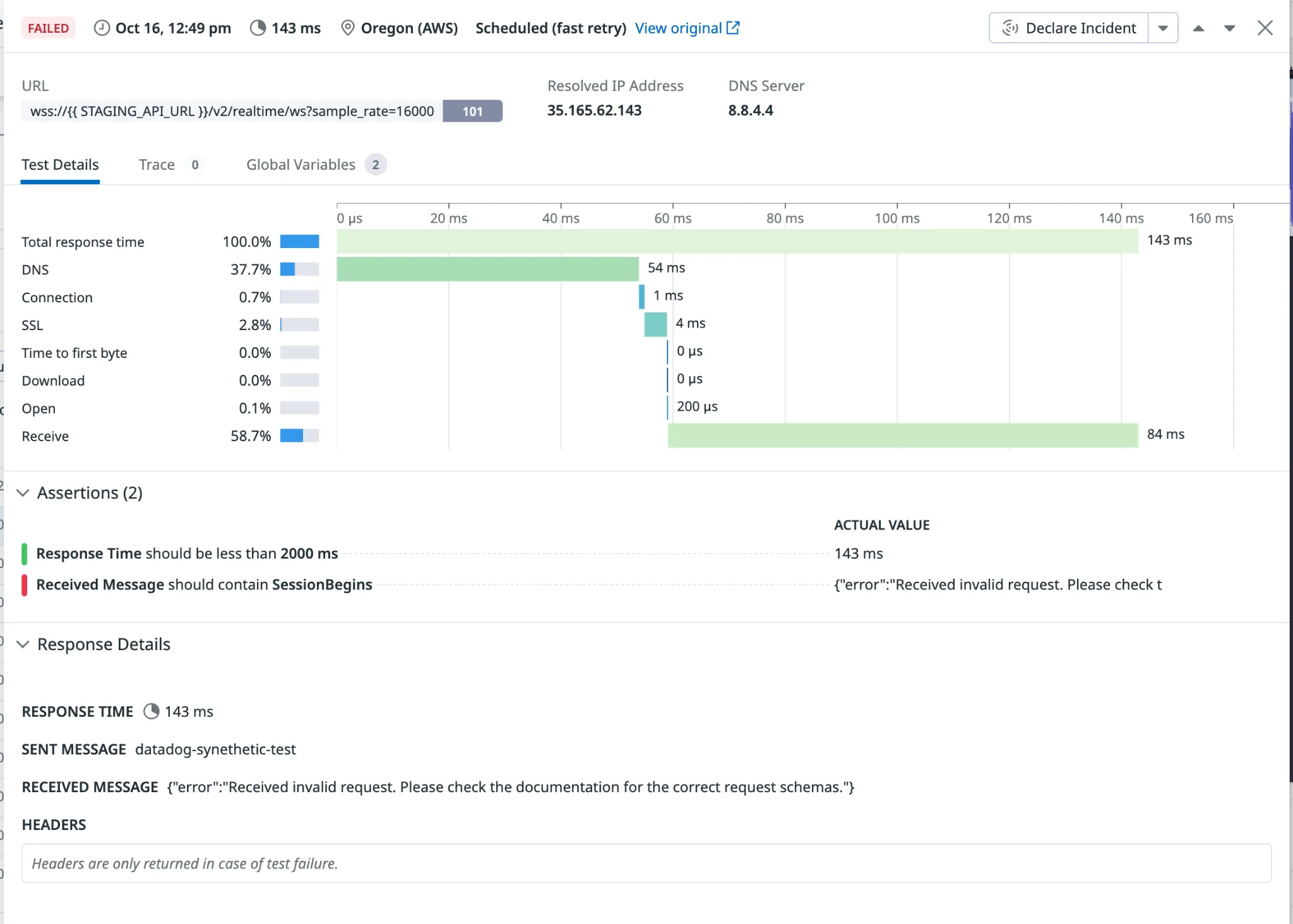Click the clock icon near Oct 16 timestamp
This screenshot has height=924, width=1293.
tap(102, 28)
